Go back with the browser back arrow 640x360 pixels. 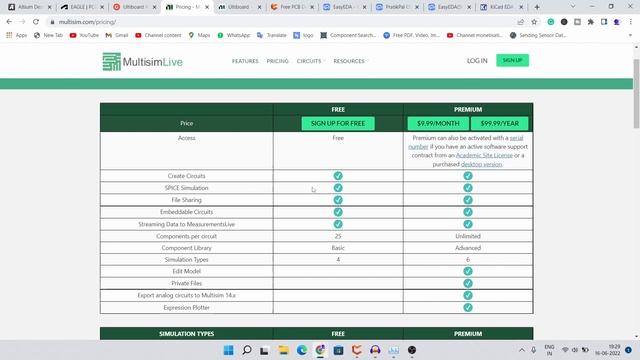9,22
